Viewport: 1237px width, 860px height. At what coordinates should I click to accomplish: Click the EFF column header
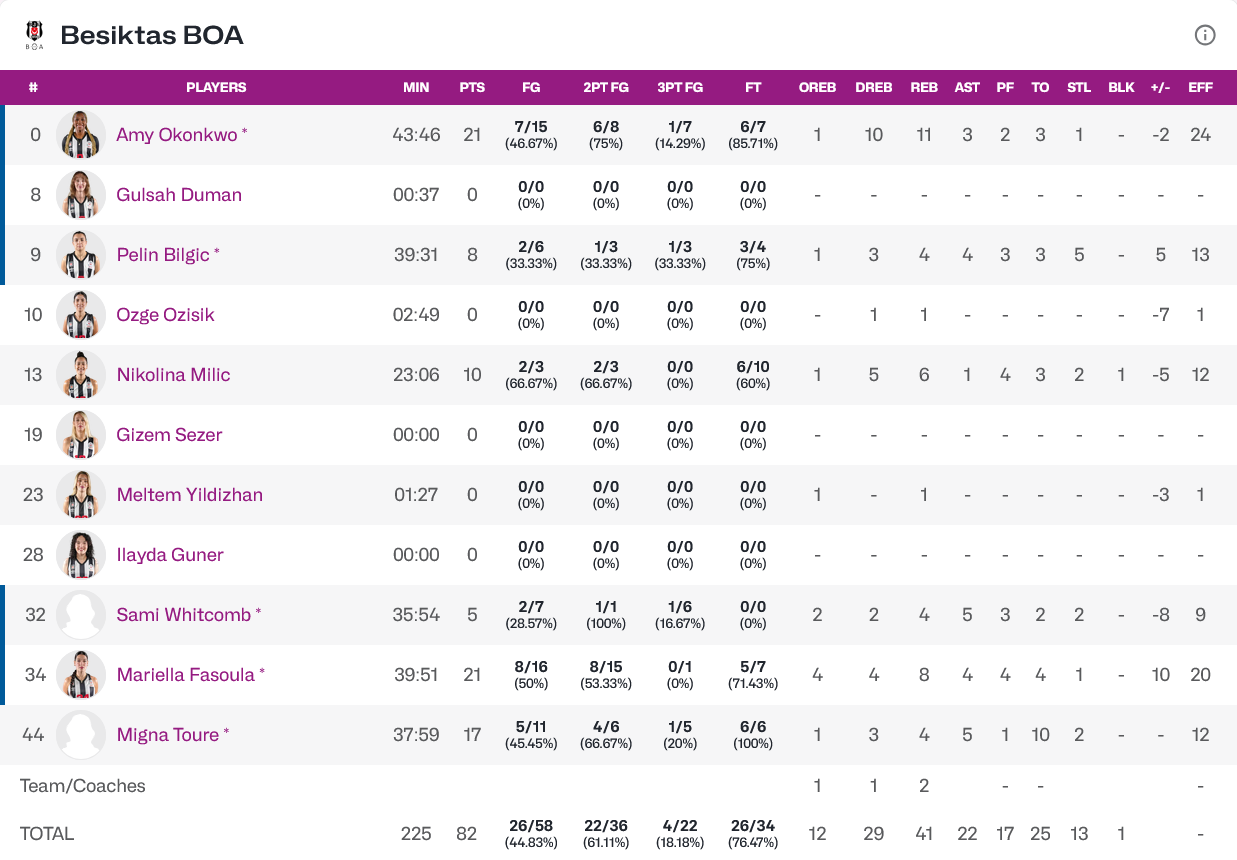click(1200, 87)
